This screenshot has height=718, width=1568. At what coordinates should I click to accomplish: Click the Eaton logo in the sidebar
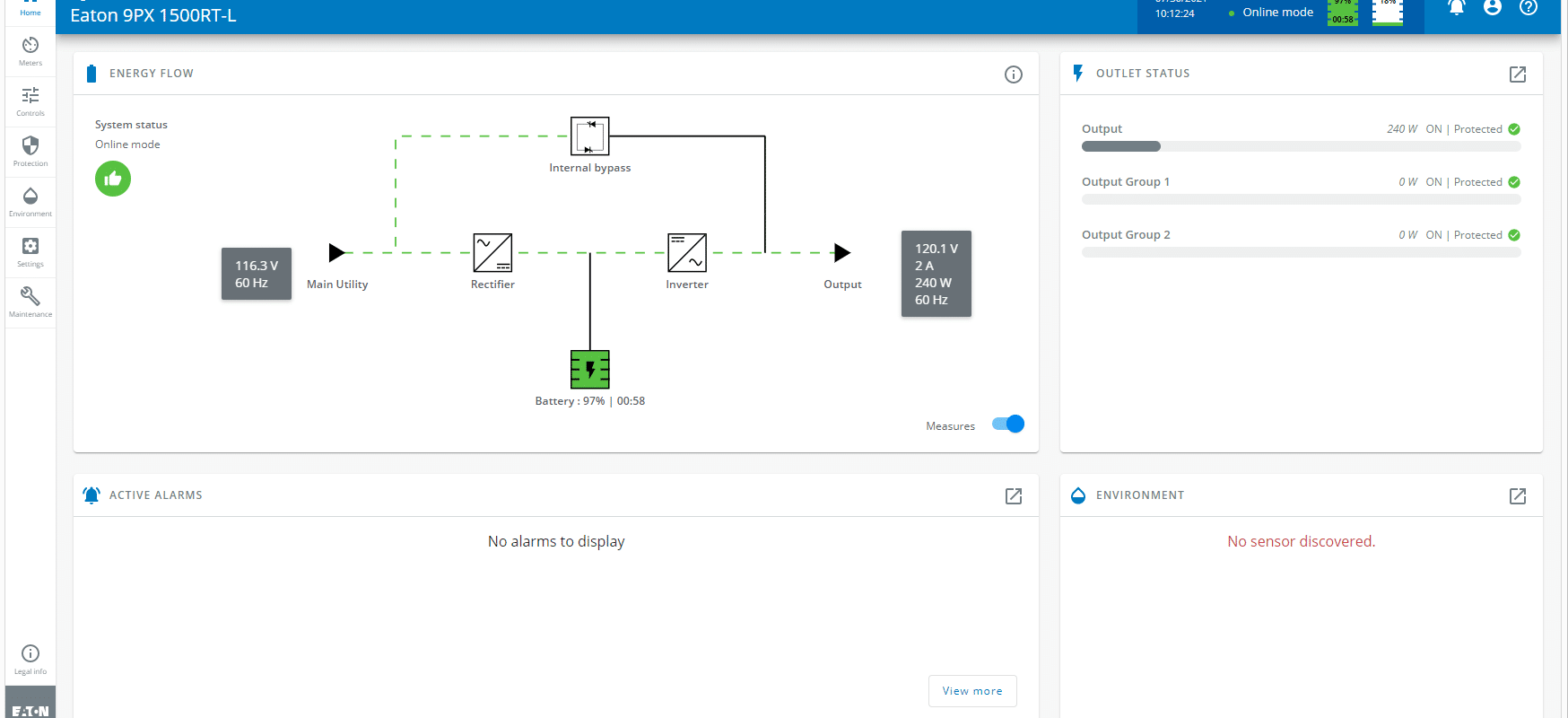point(30,703)
